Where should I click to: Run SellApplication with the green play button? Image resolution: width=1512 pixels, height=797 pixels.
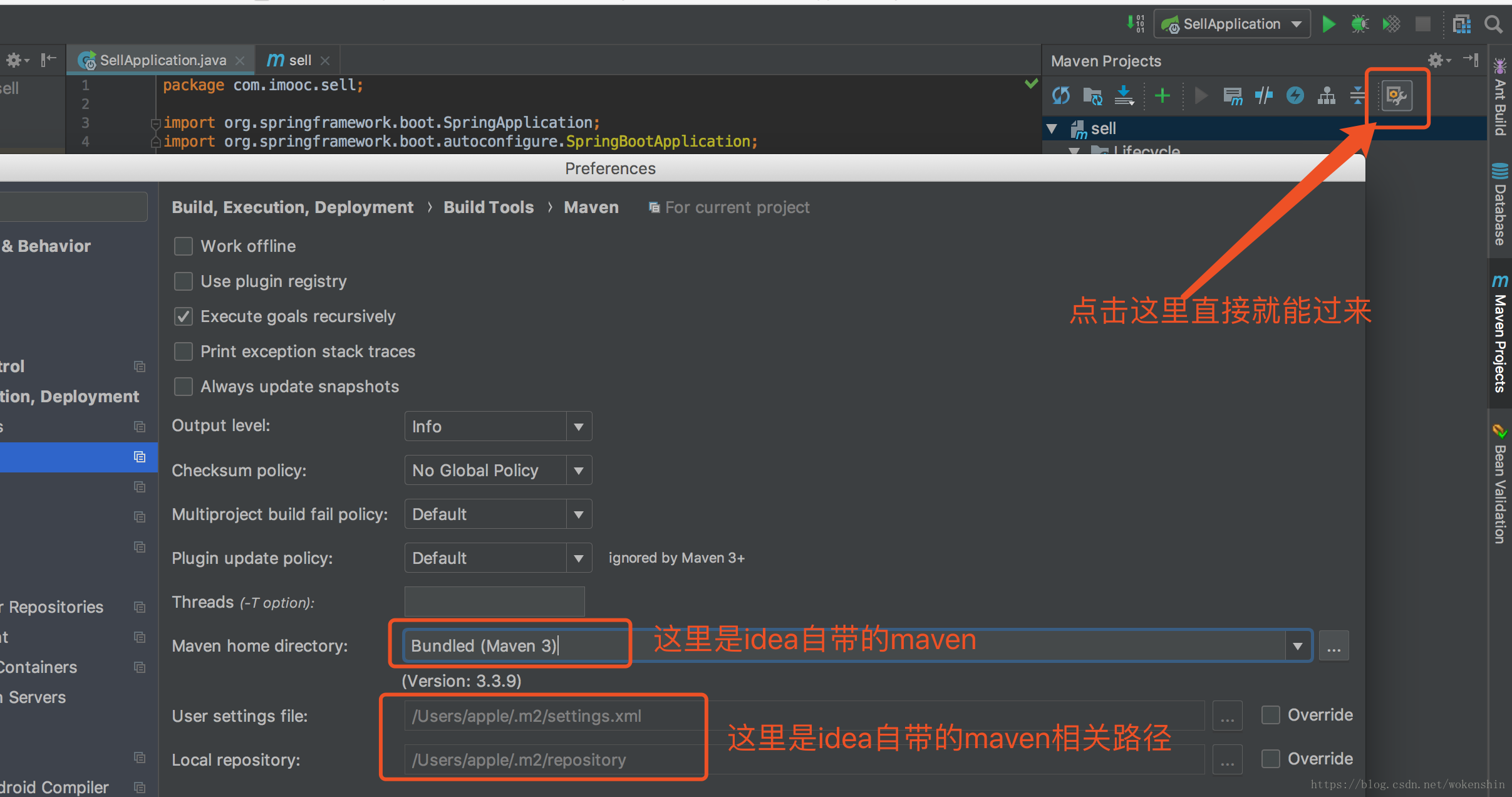pos(1328,24)
